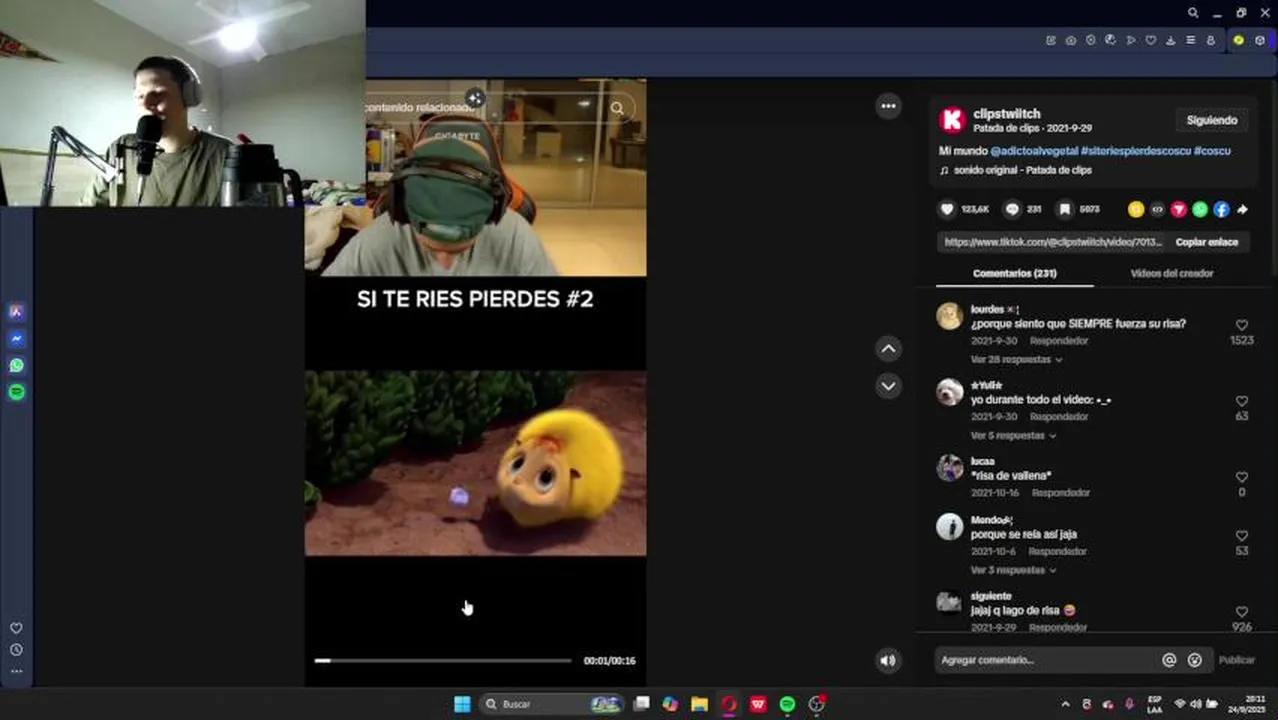Image resolution: width=1278 pixels, height=720 pixels.
Task: Open File Explorer from the taskbar
Action: [699, 704]
